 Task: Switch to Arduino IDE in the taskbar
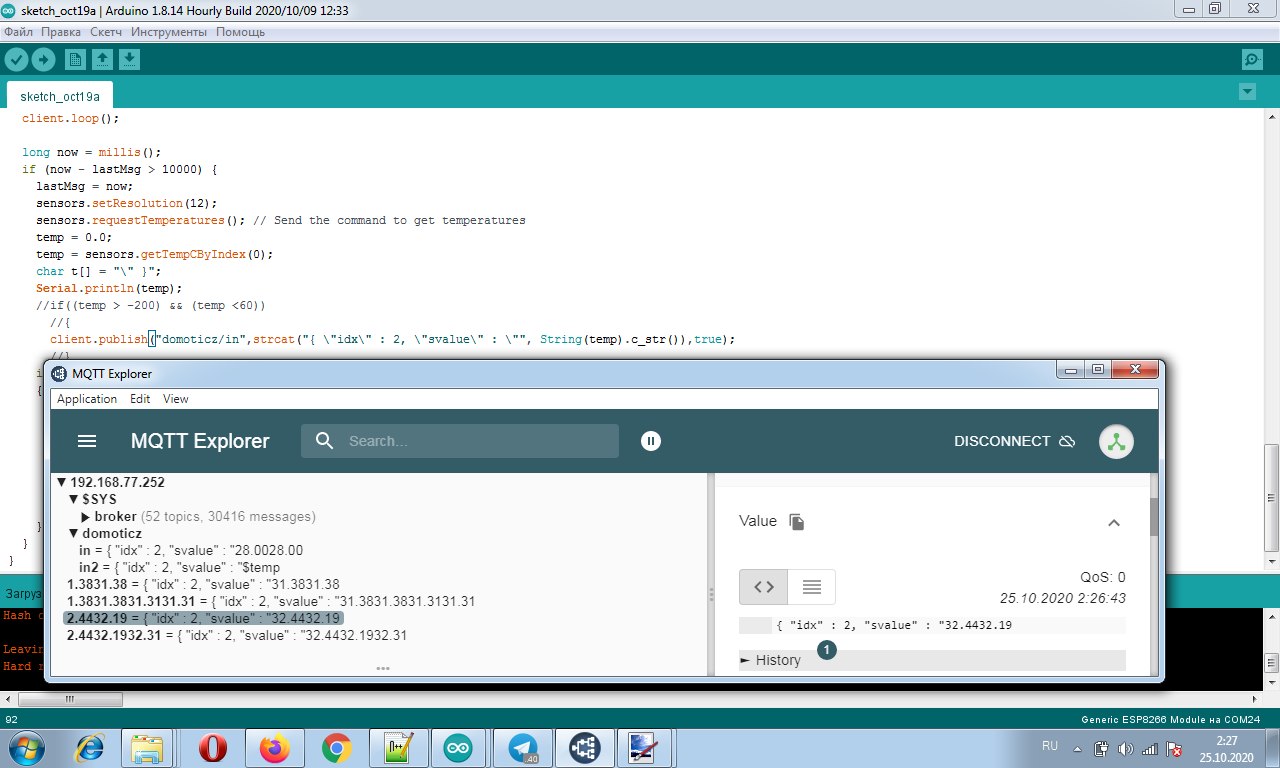point(459,747)
